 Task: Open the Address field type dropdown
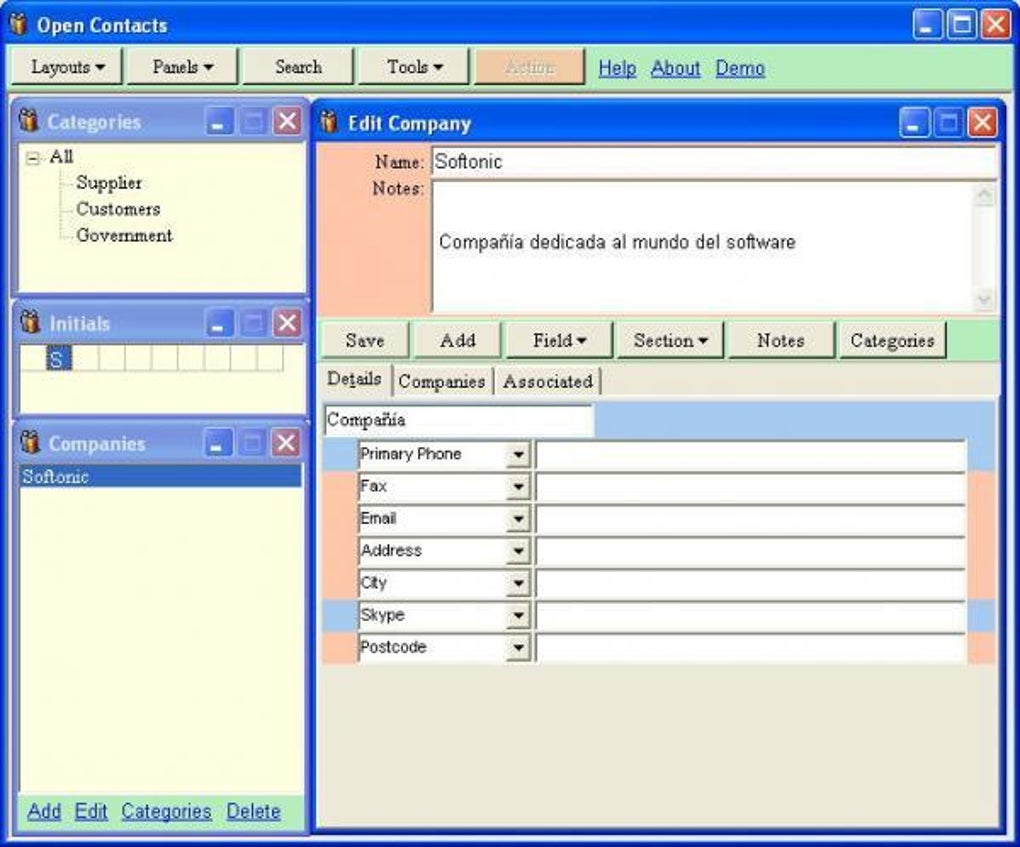click(518, 551)
